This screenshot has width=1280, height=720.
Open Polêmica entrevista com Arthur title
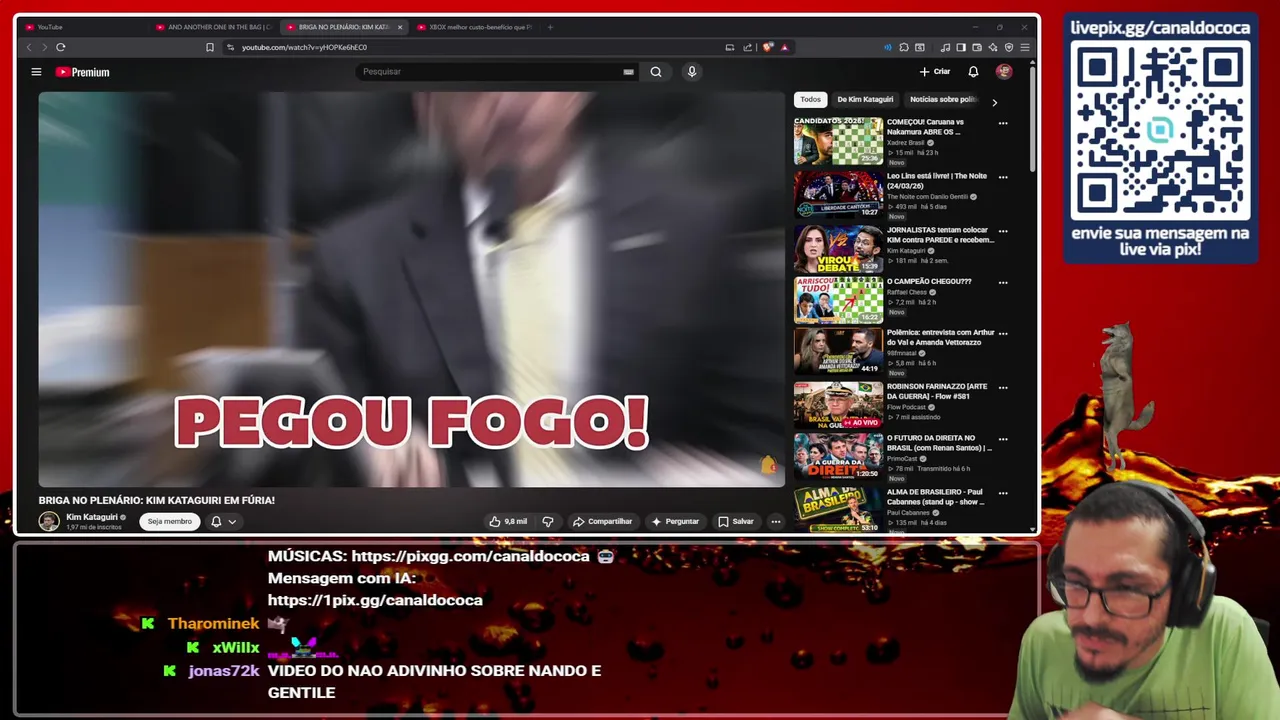tap(940, 337)
